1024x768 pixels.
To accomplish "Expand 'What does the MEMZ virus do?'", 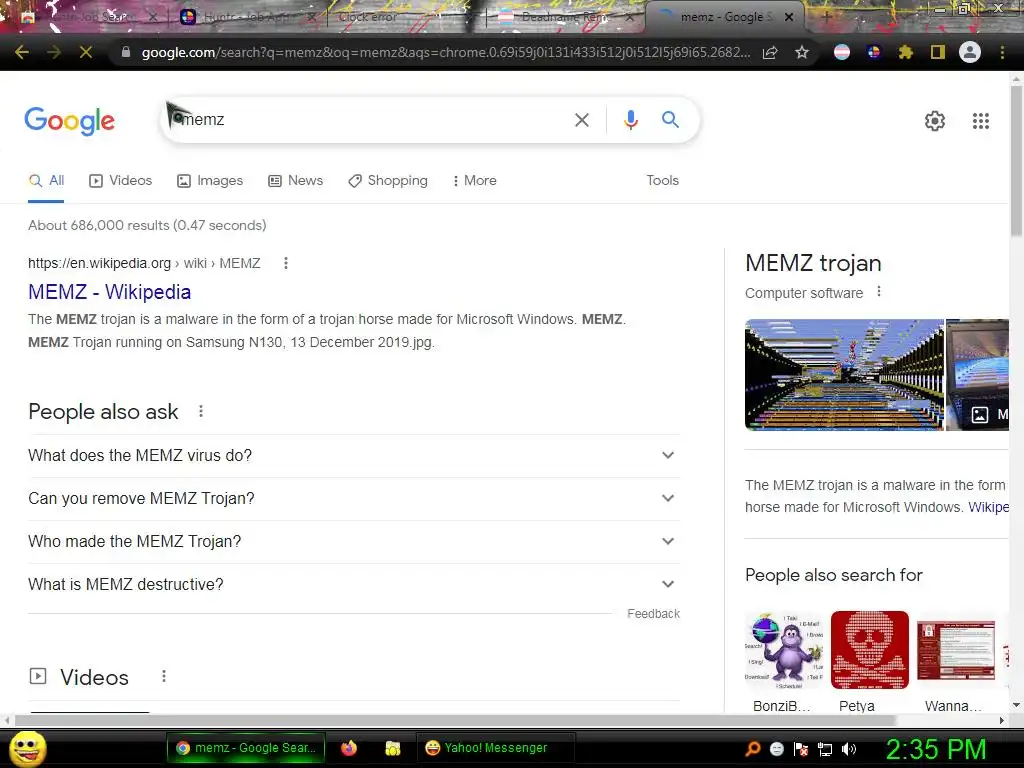I will tap(353, 455).
